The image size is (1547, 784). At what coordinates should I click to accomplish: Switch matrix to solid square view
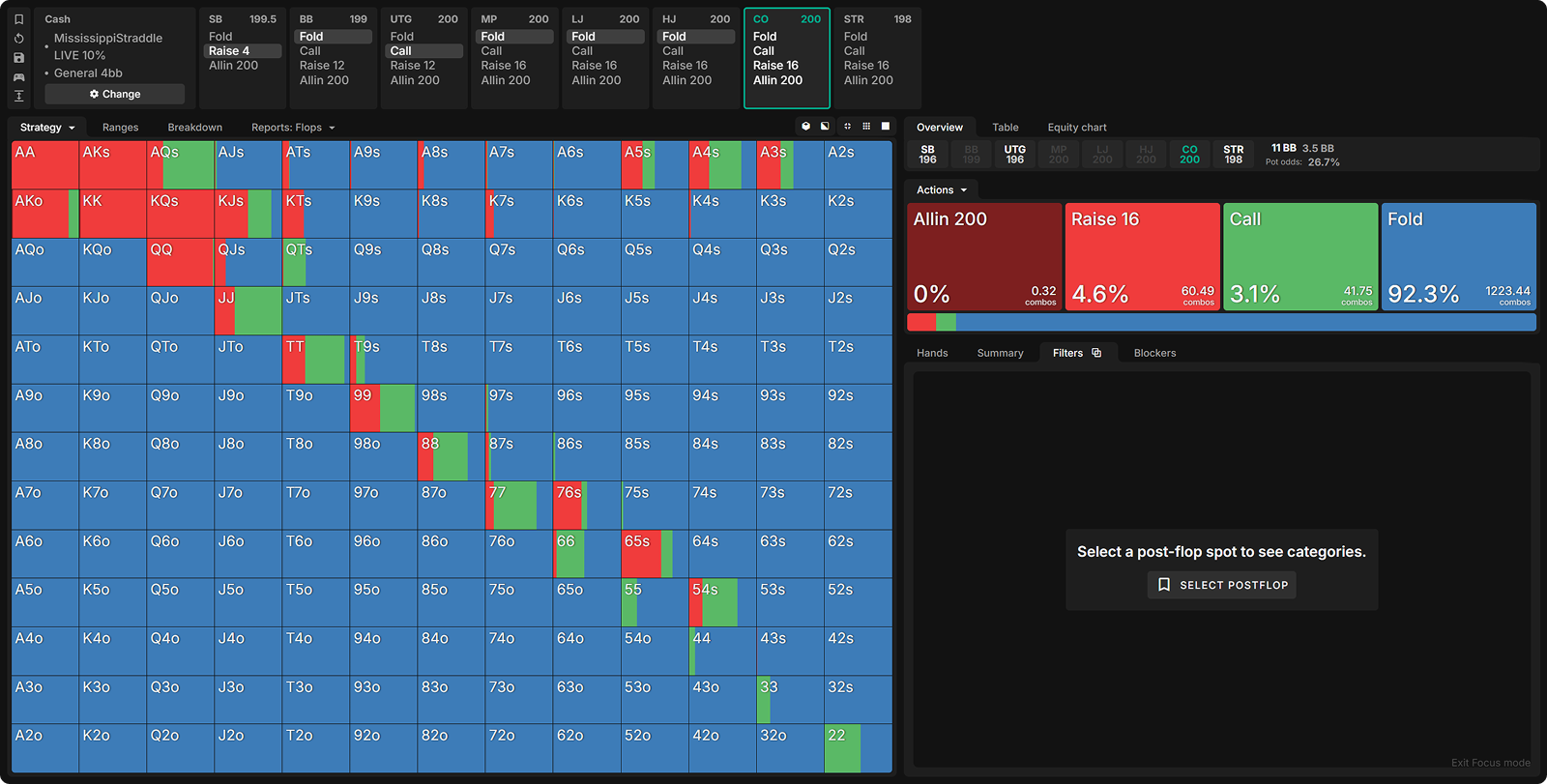click(x=886, y=127)
